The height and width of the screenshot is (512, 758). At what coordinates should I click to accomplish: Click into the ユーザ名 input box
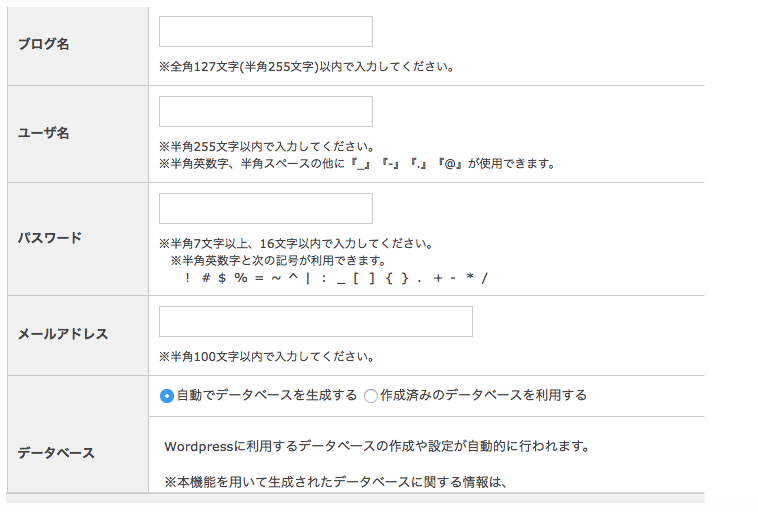pyautogui.click(x=266, y=111)
